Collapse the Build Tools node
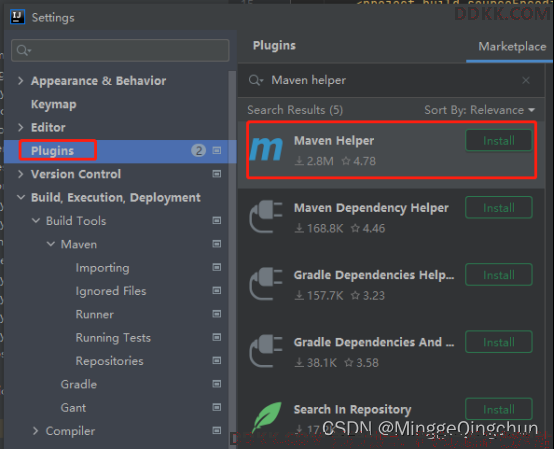554x449 pixels. point(36,221)
